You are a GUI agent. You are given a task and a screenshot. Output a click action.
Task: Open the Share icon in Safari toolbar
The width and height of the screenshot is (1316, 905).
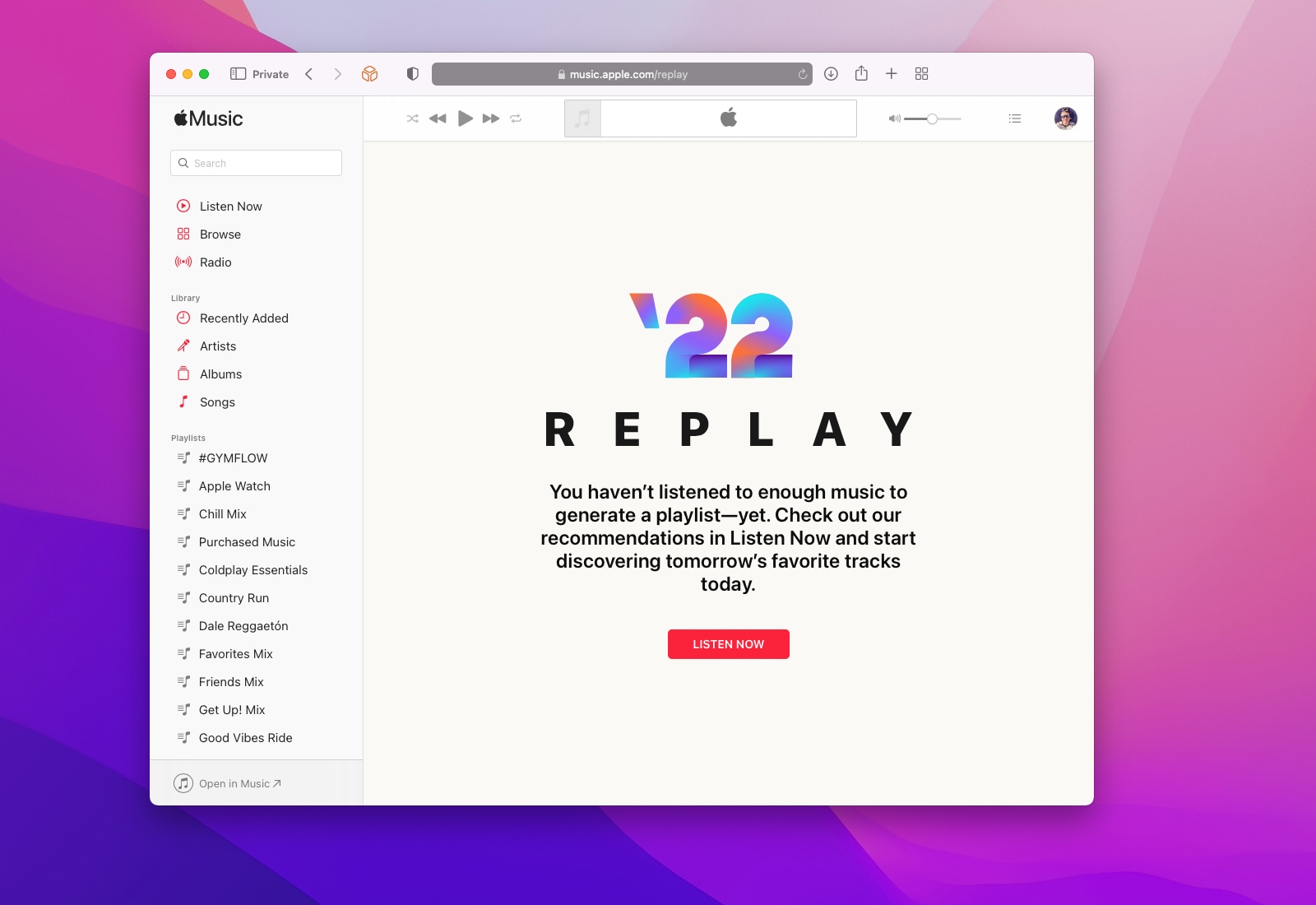click(x=861, y=73)
